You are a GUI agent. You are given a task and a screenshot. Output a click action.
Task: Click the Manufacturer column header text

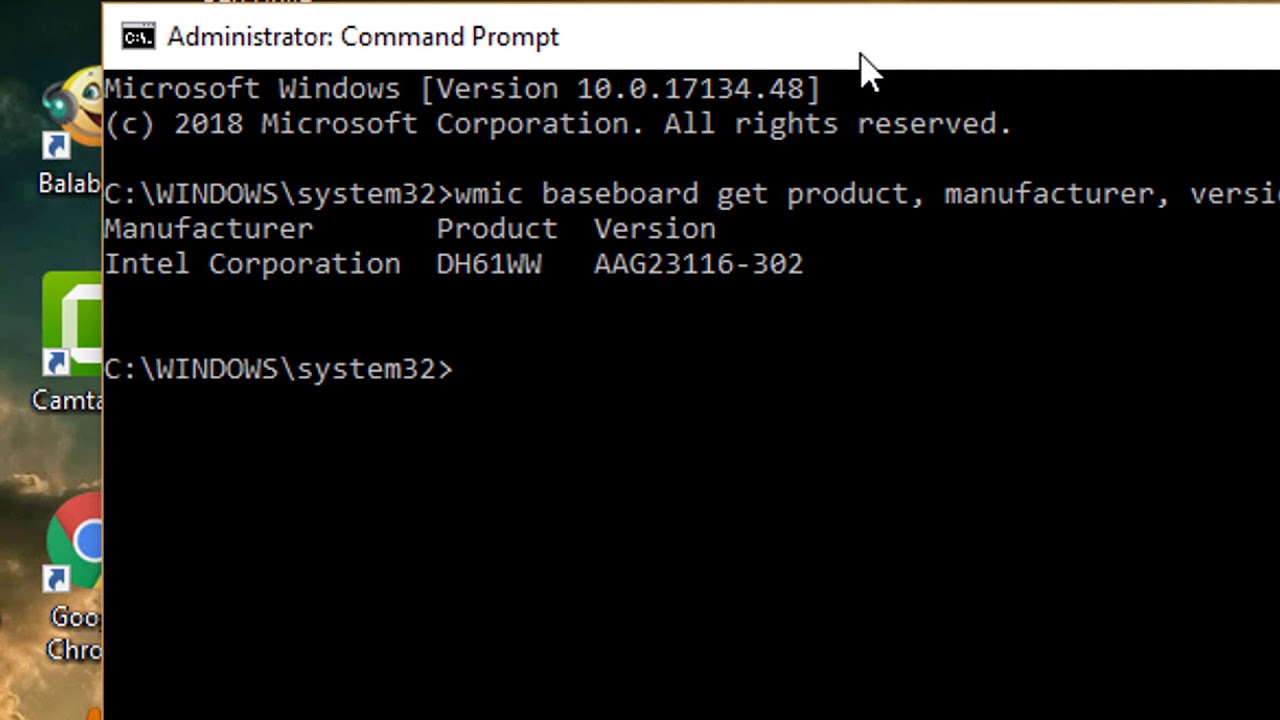click(209, 229)
